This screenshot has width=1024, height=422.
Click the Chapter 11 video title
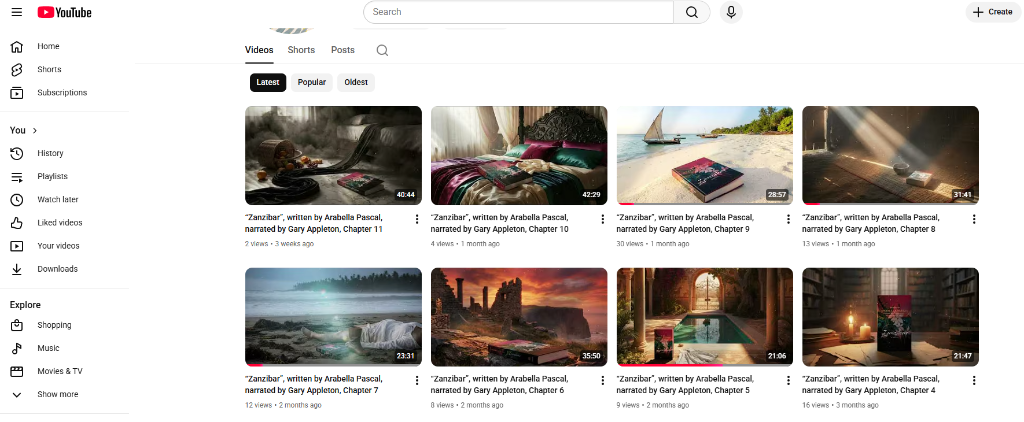313,223
